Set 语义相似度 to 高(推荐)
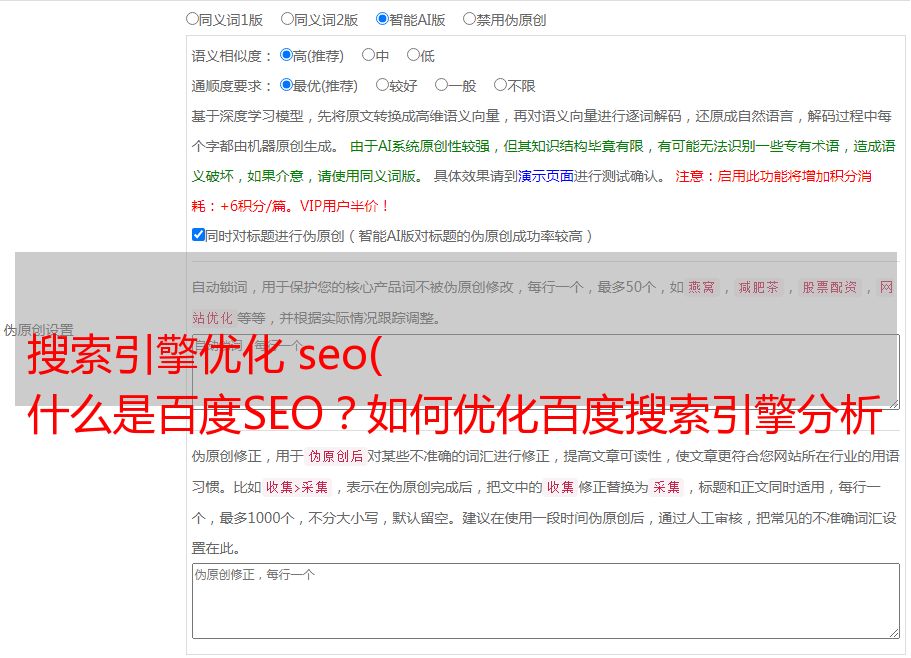 (x=286, y=55)
